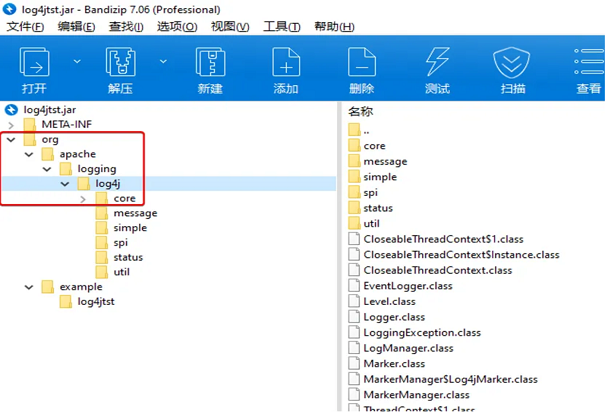Click the View (查看) toolbar icon
This screenshot has height=412, width=606.
(589, 66)
